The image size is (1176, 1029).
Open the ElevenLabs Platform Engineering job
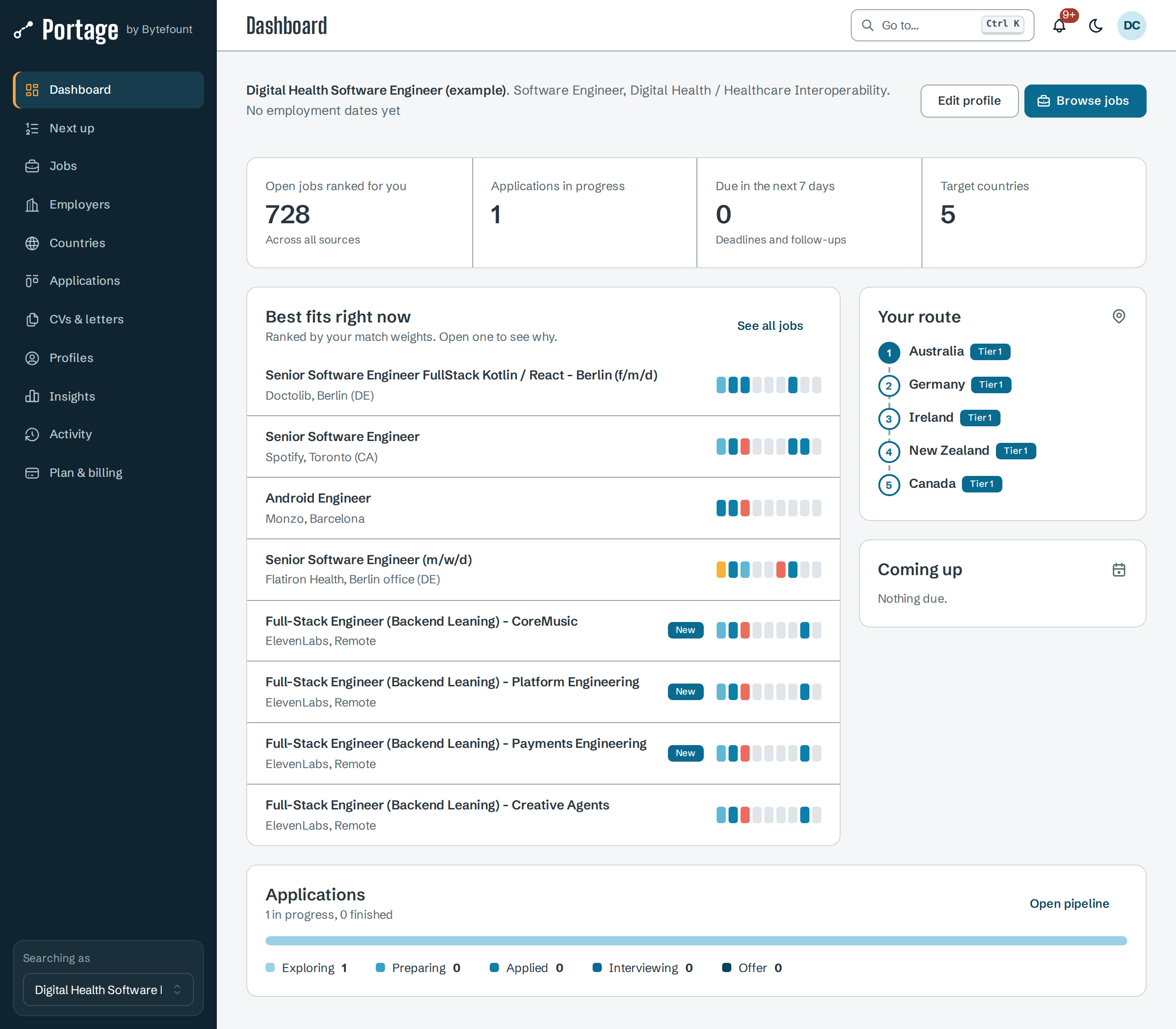coord(543,692)
